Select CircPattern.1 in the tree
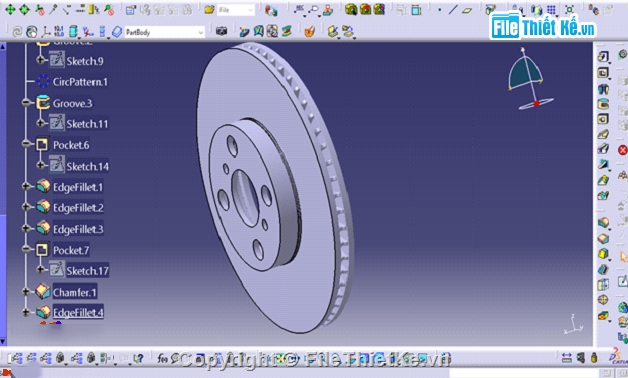 click(80, 82)
